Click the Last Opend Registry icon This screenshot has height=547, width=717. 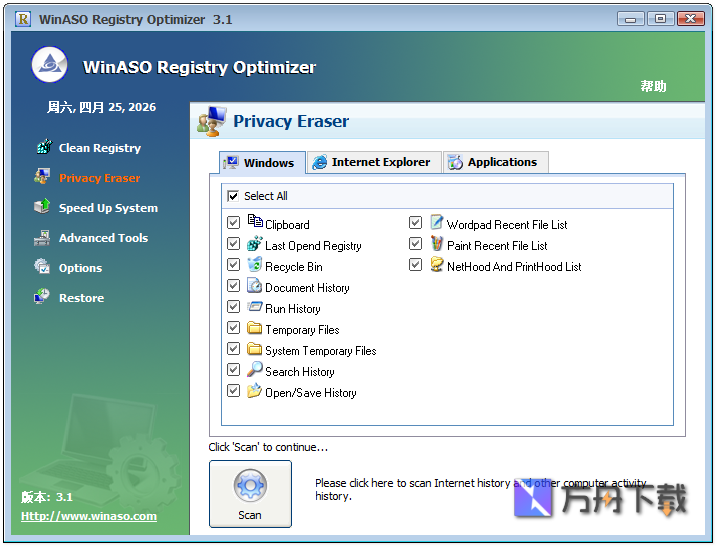click(x=255, y=243)
